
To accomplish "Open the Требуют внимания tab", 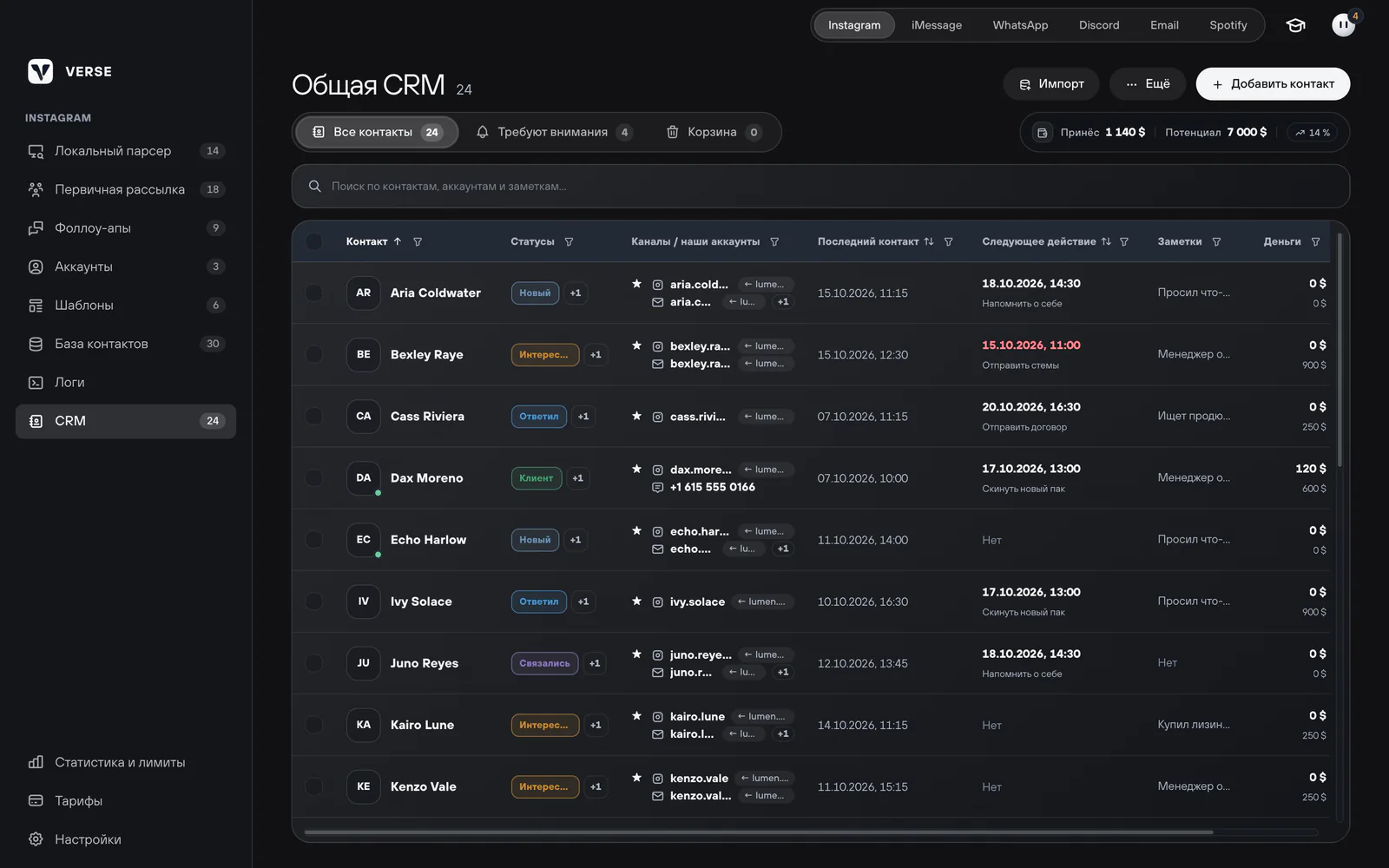I will coord(554,132).
